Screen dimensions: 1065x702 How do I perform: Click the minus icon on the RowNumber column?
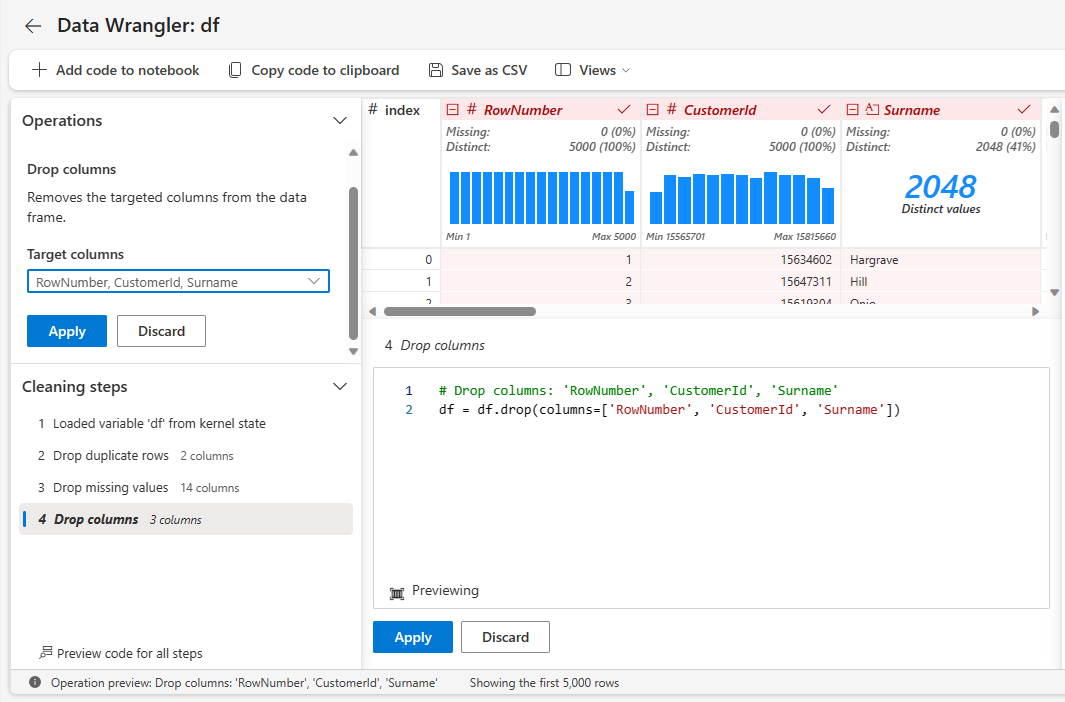tap(453, 110)
